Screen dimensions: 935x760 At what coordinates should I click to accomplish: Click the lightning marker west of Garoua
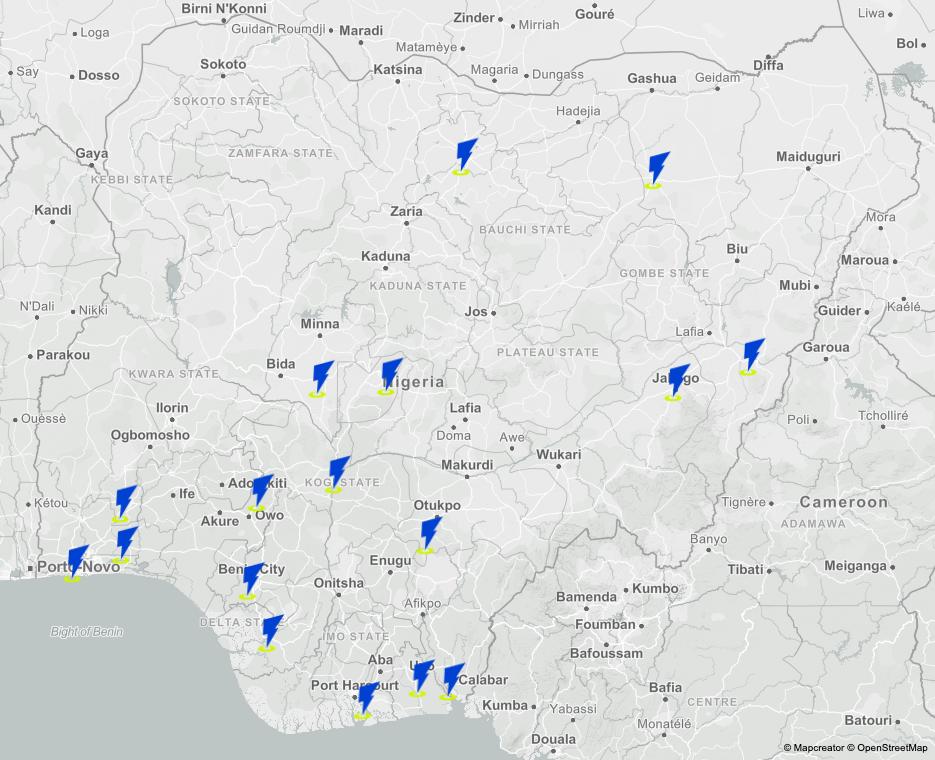(x=752, y=357)
